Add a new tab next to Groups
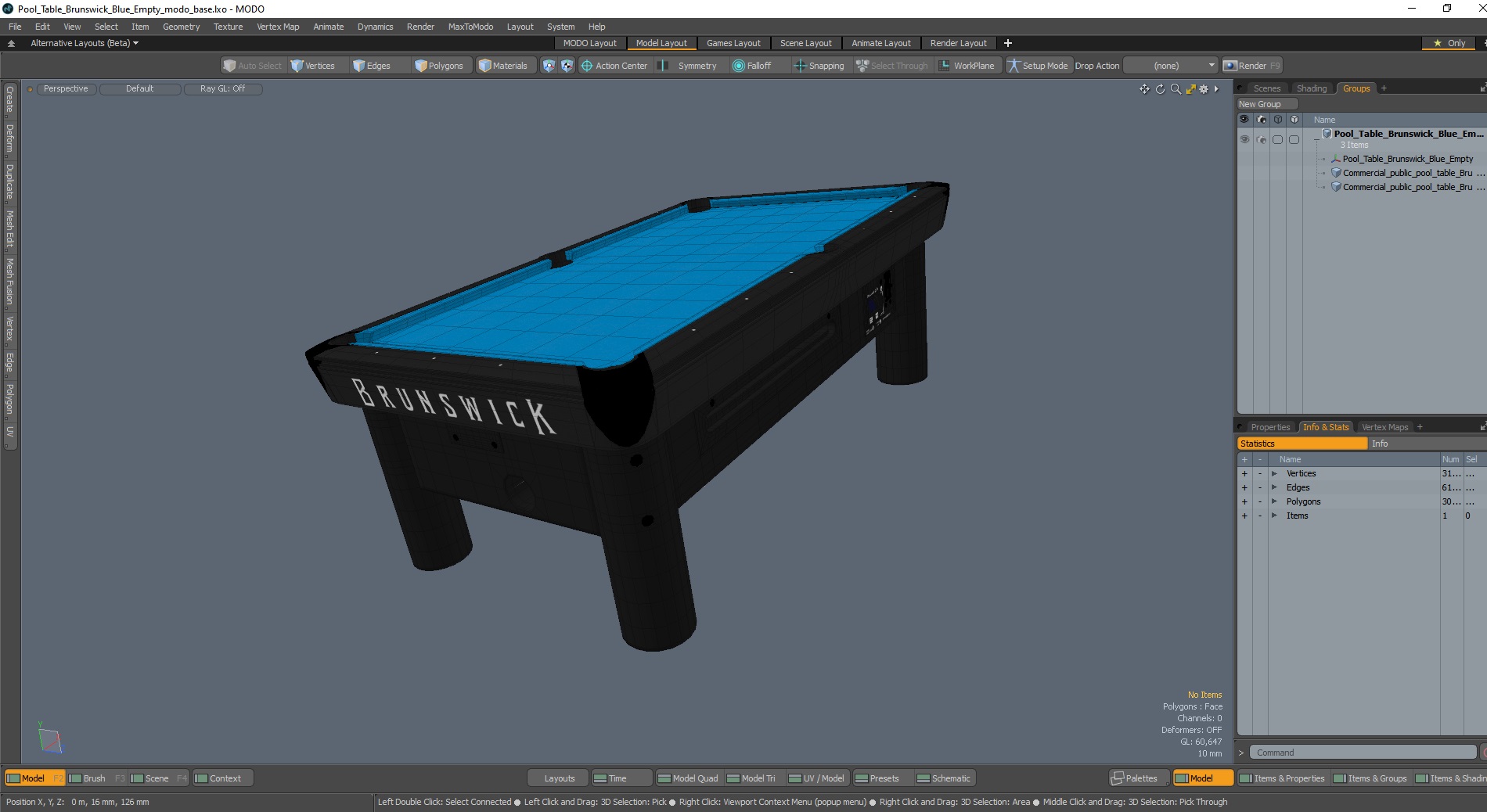 (x=1384, y=88)
